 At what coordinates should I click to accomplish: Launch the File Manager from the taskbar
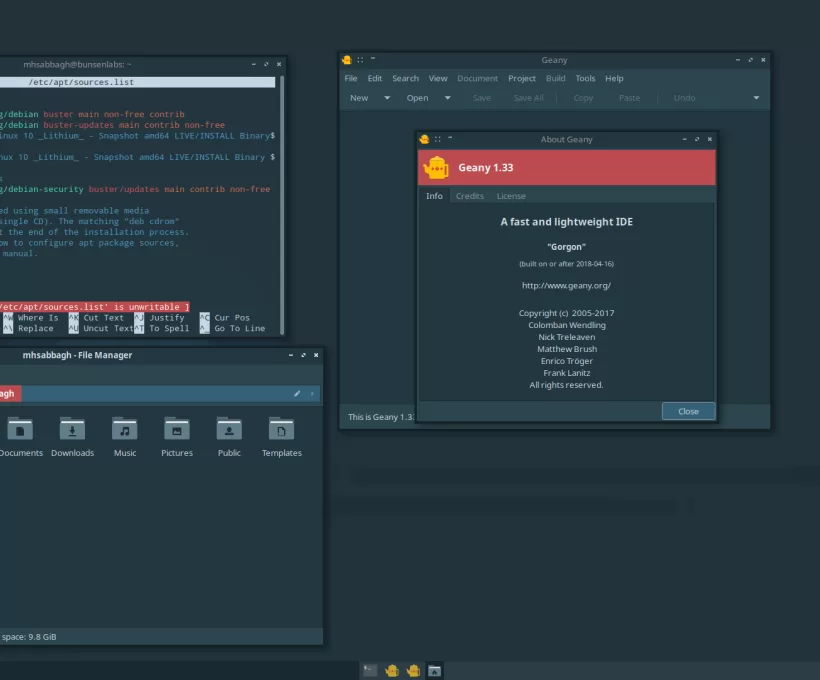coord(434,670)
